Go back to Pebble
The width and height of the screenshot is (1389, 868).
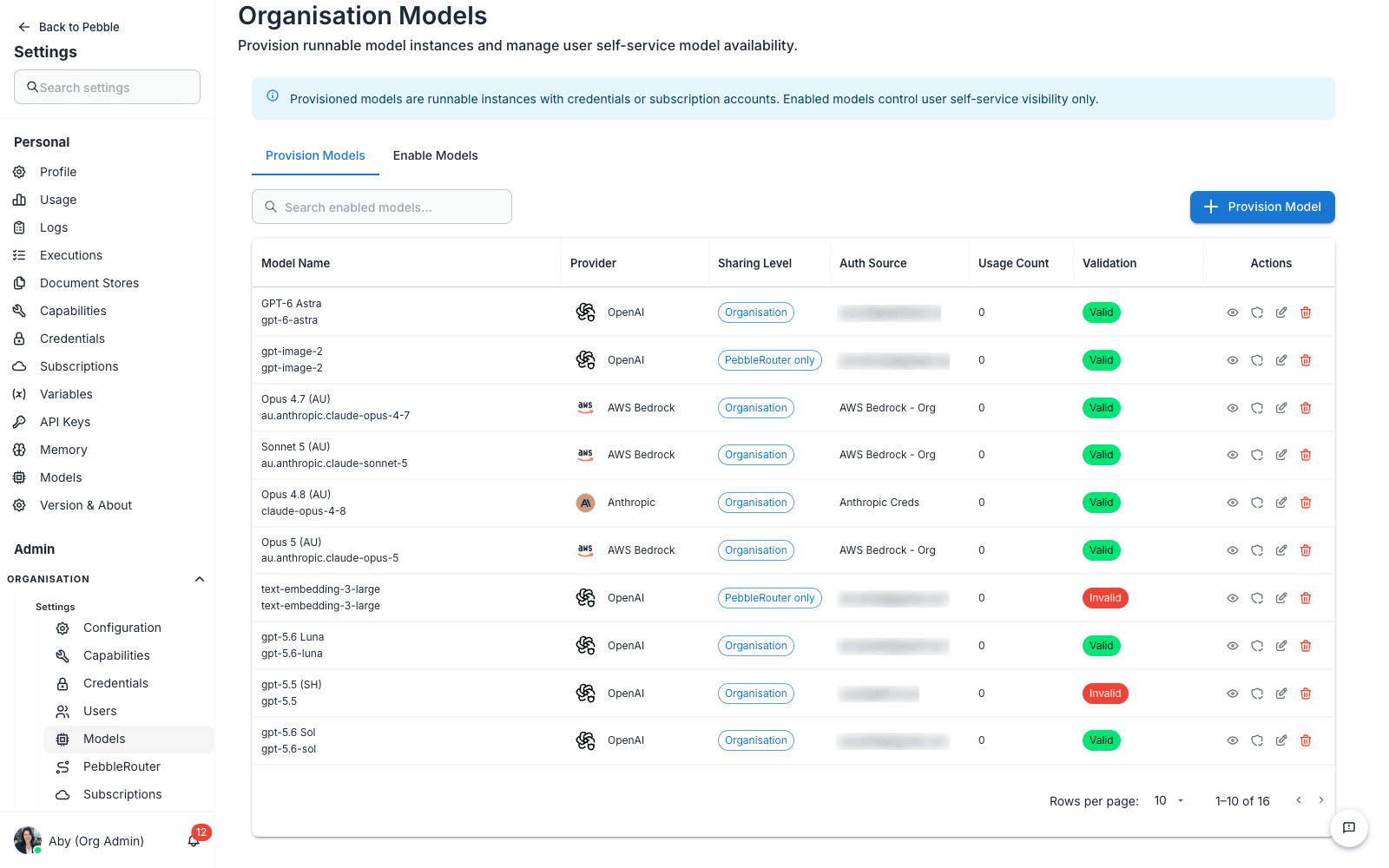(69, 27)
